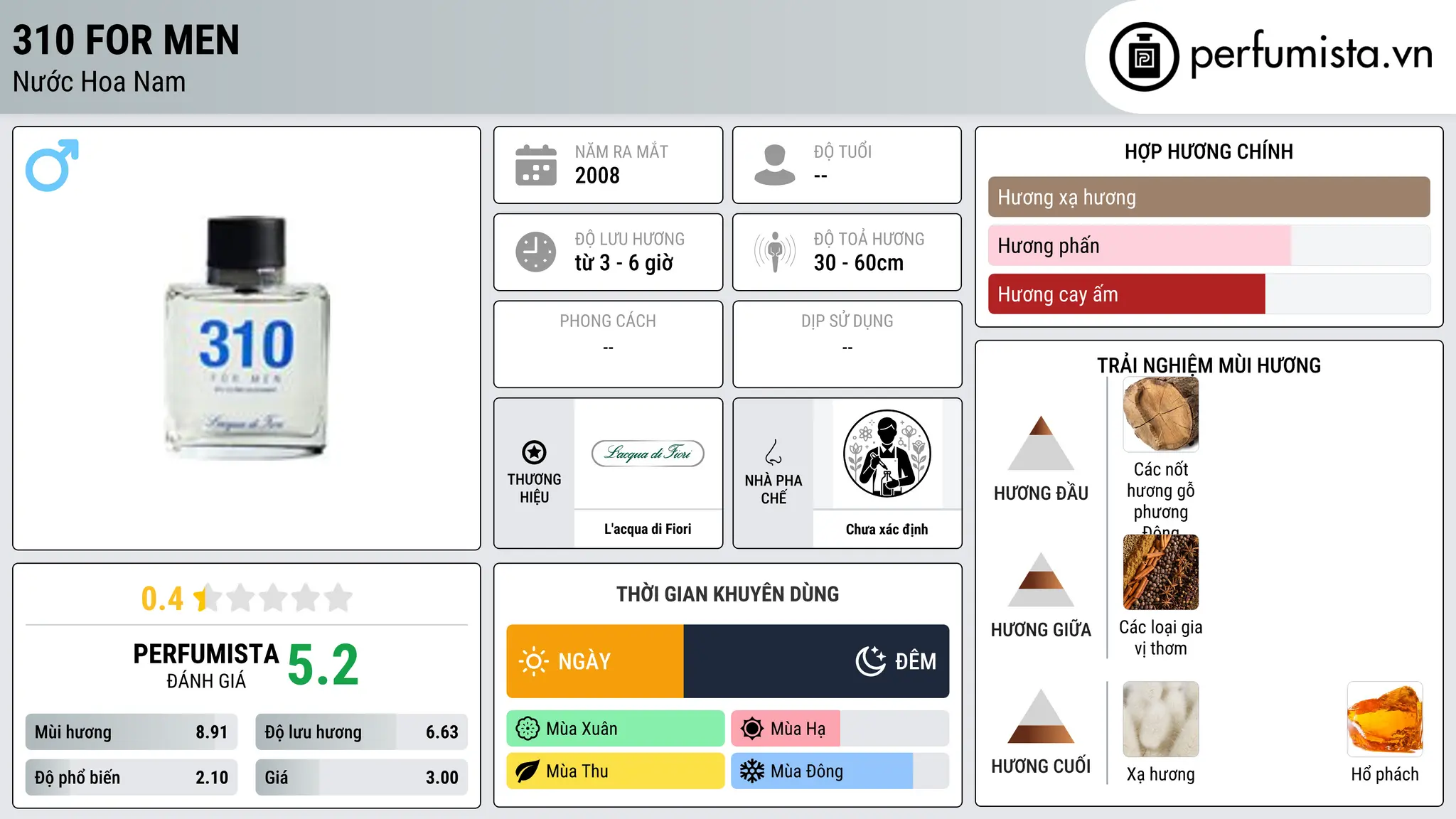
Task: Click the yellow 0.4 rating number
Action: pos(162,599)
